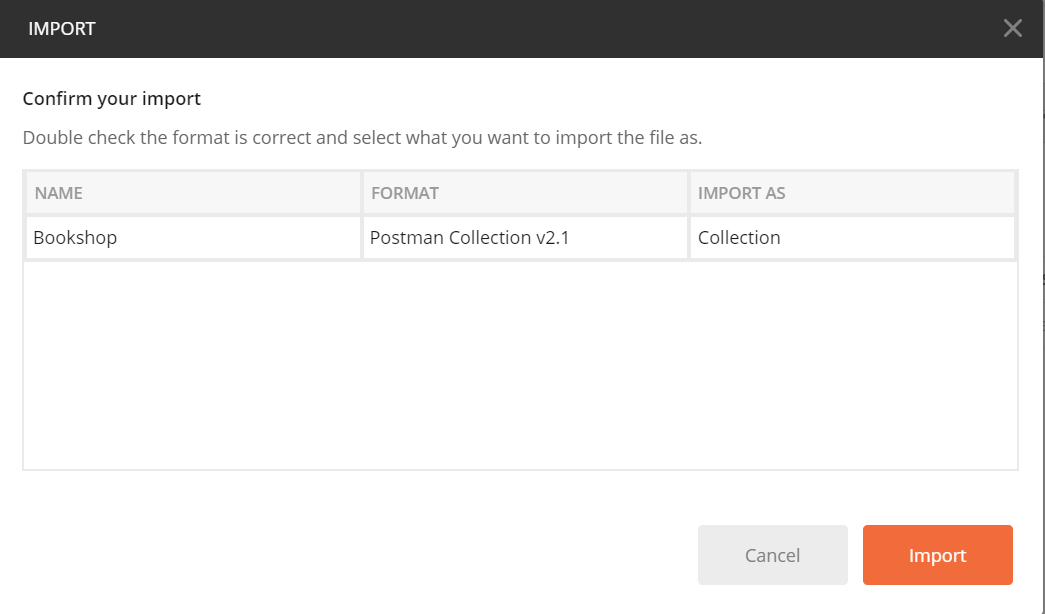1045x614 pixels.
Task: Click the IMPORT AS column header
Action: pyautogui.click(x=852, y=193)
